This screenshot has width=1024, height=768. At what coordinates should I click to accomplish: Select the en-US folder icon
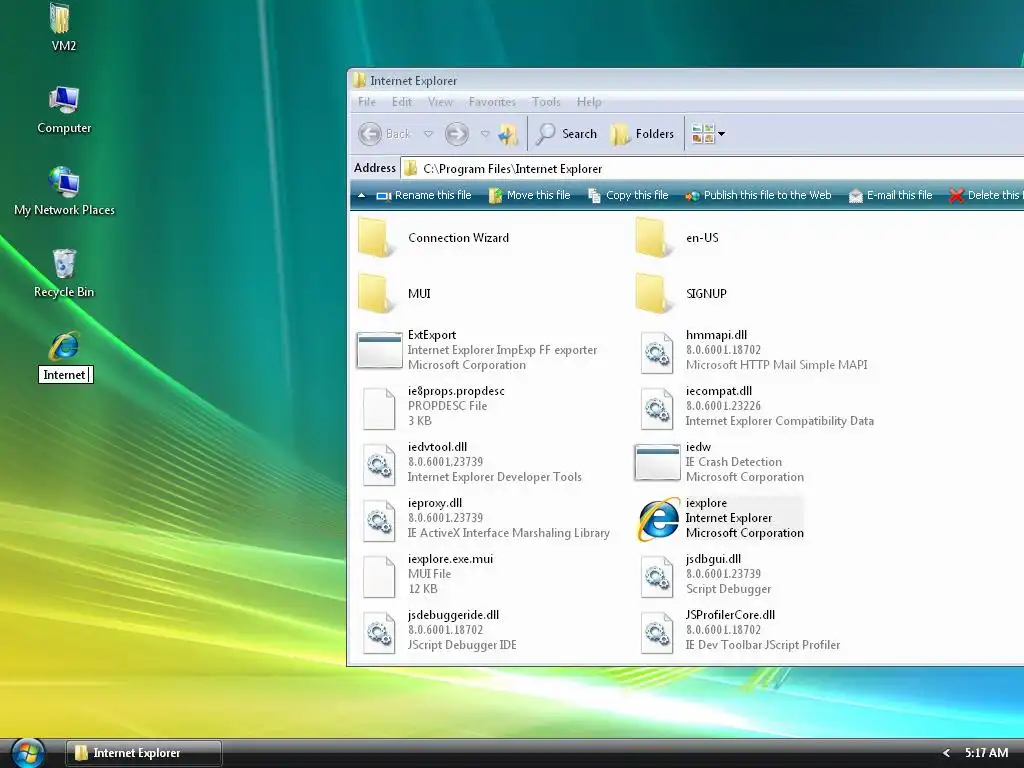click(x=654, y=238)
